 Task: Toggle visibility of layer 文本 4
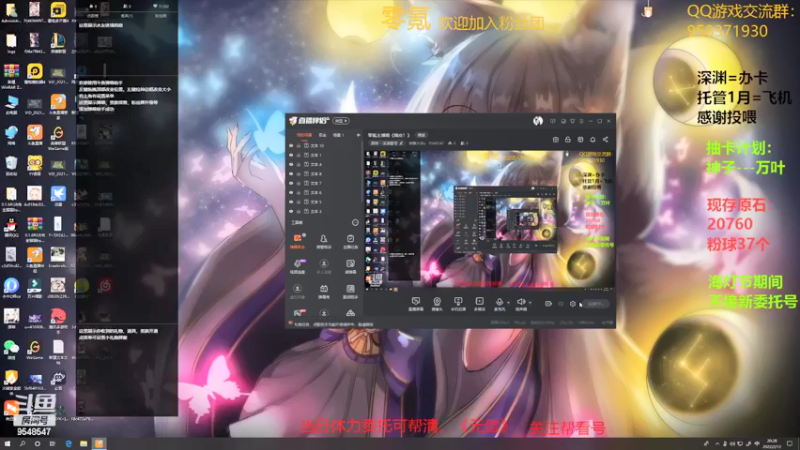291,165
